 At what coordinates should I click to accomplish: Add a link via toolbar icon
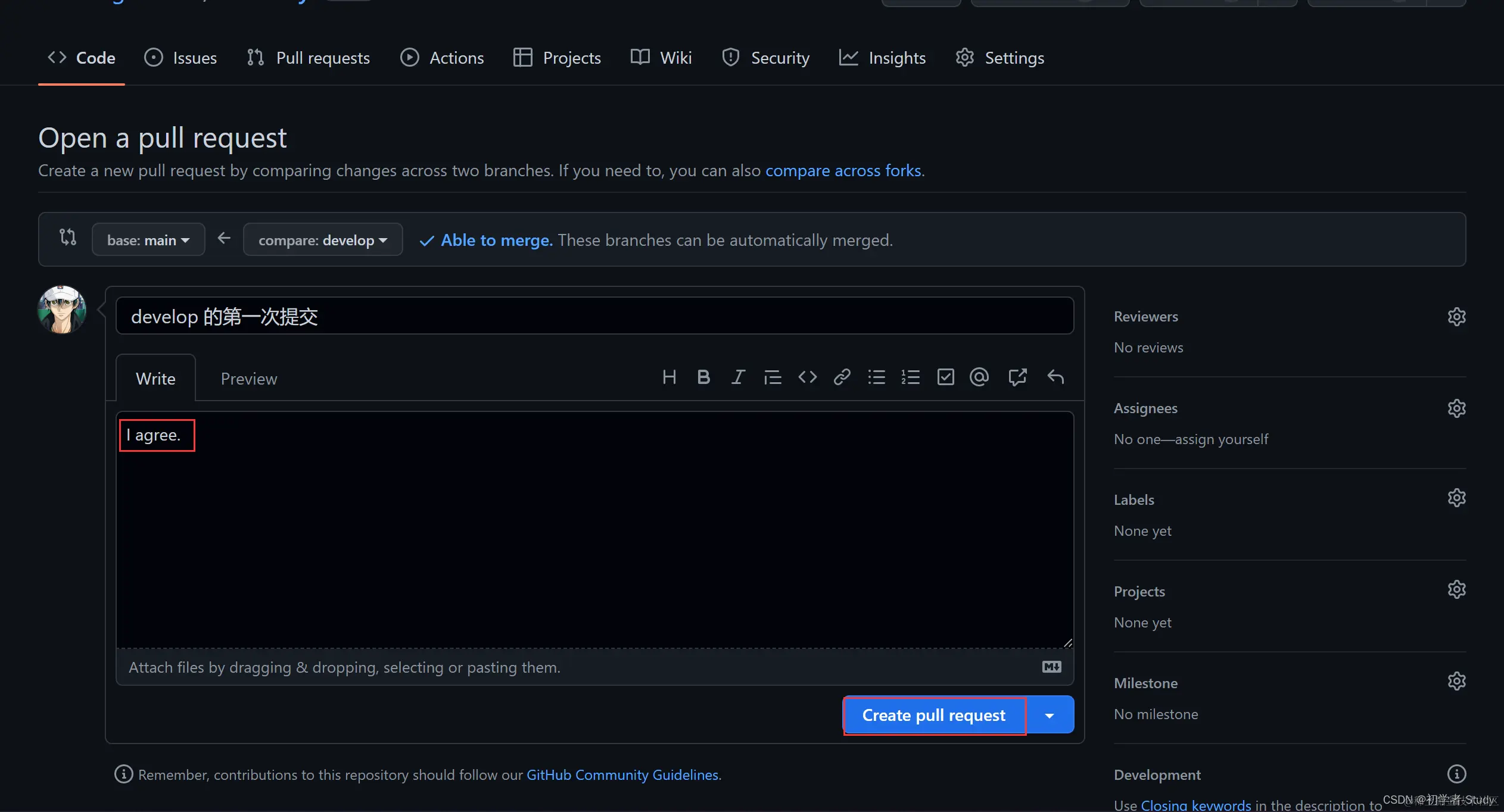click(842, 377)
